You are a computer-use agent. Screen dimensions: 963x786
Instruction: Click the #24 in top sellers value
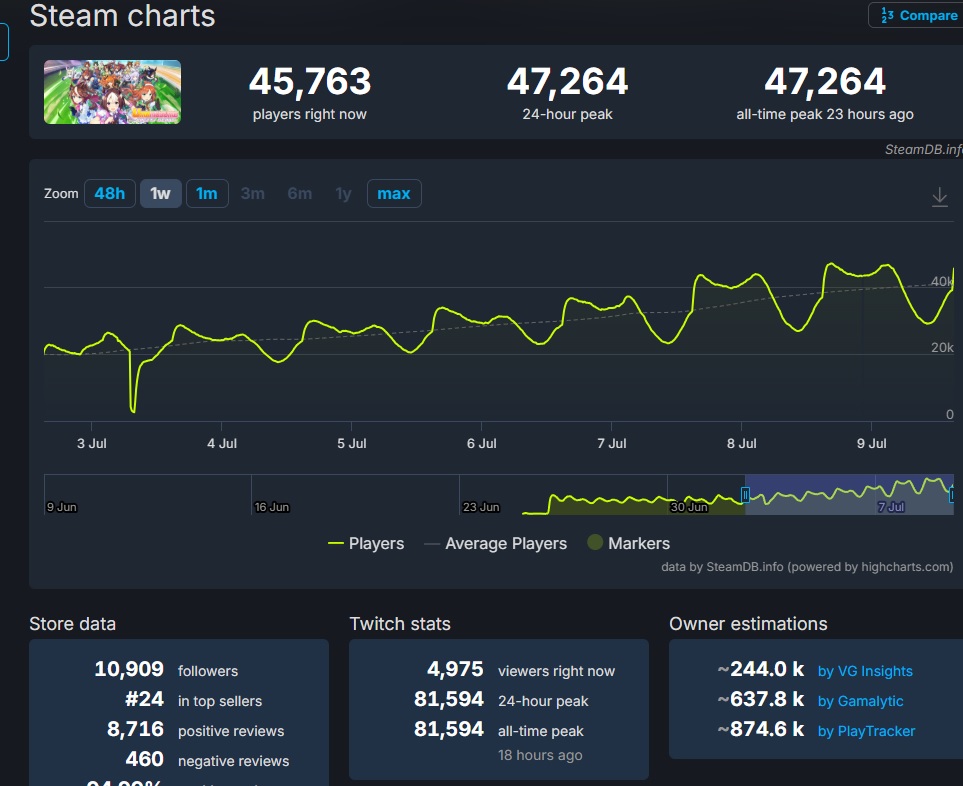point(144,699)
